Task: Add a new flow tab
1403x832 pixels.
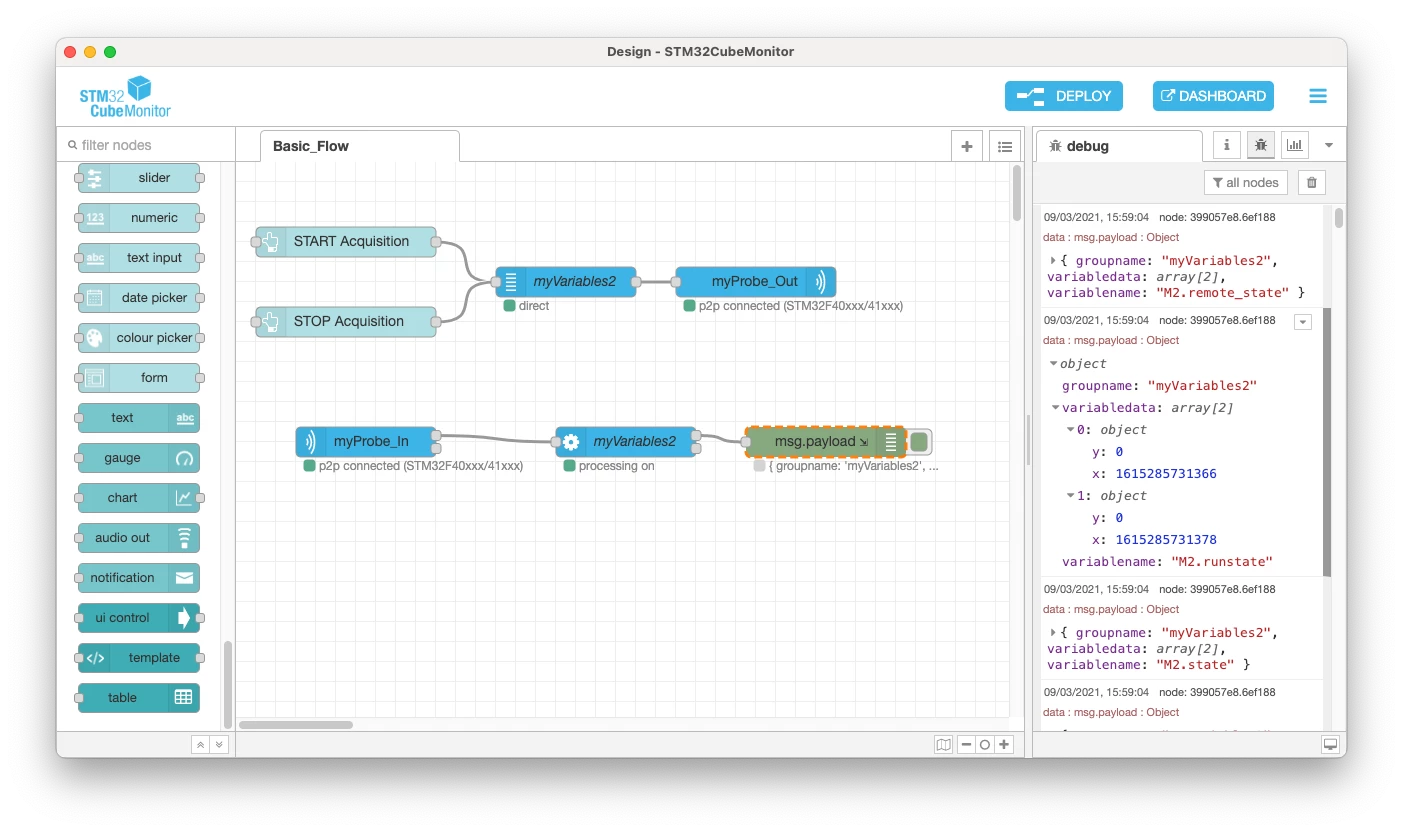Action: tap(966, 146)
